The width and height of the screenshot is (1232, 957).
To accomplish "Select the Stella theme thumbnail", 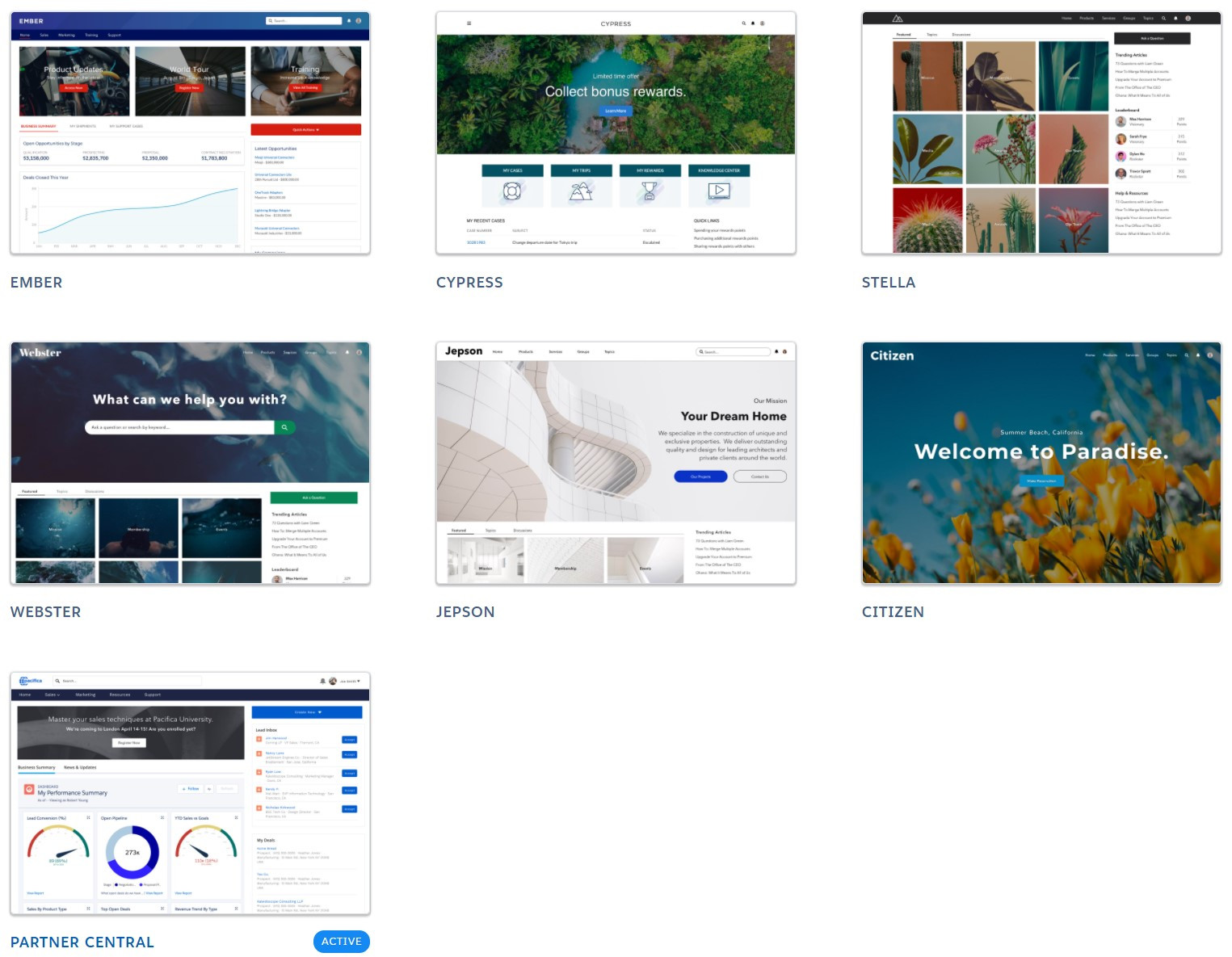I will [x=1041, y=133].
